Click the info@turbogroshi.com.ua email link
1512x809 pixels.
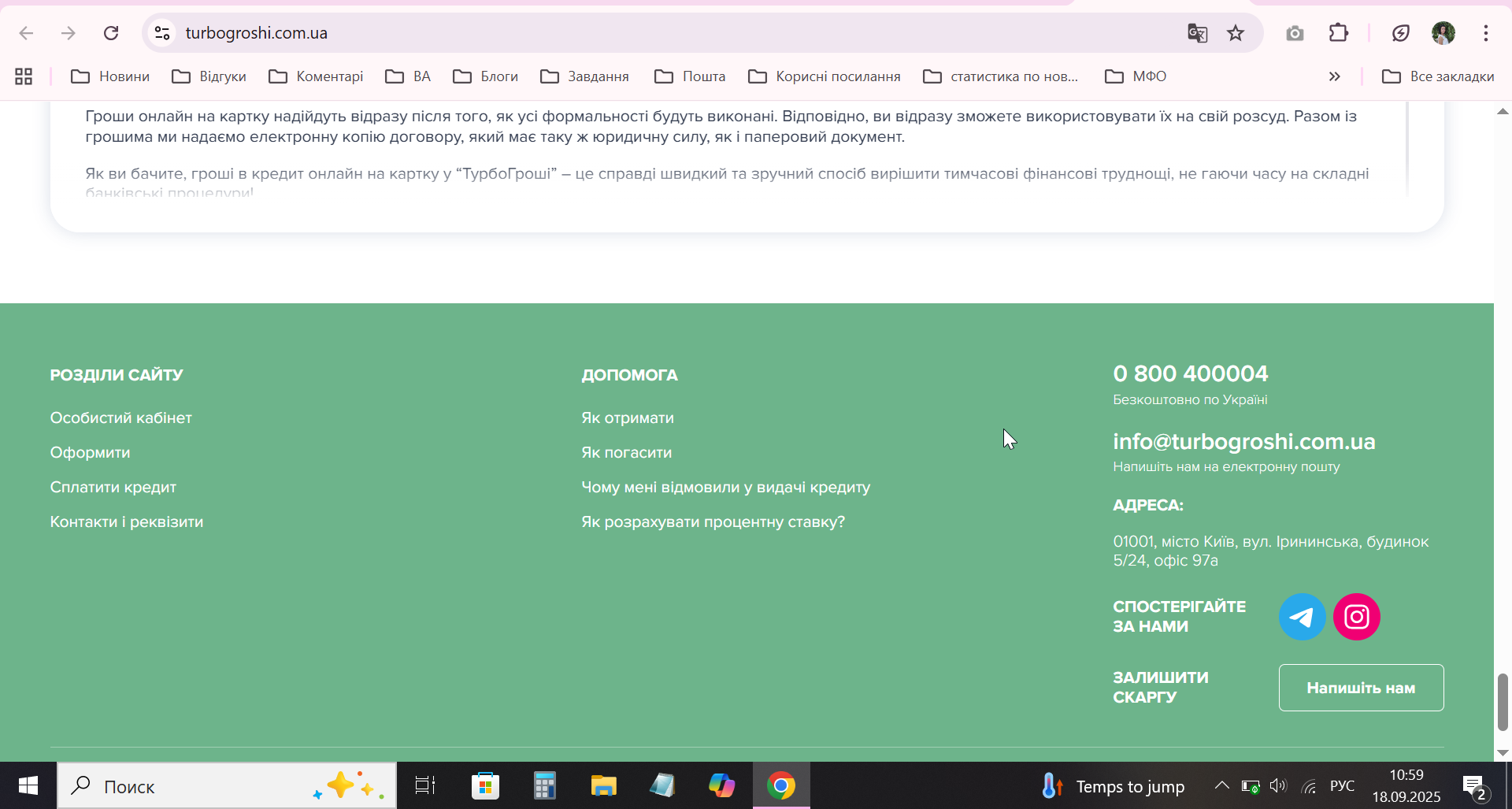pos(1244,442)
